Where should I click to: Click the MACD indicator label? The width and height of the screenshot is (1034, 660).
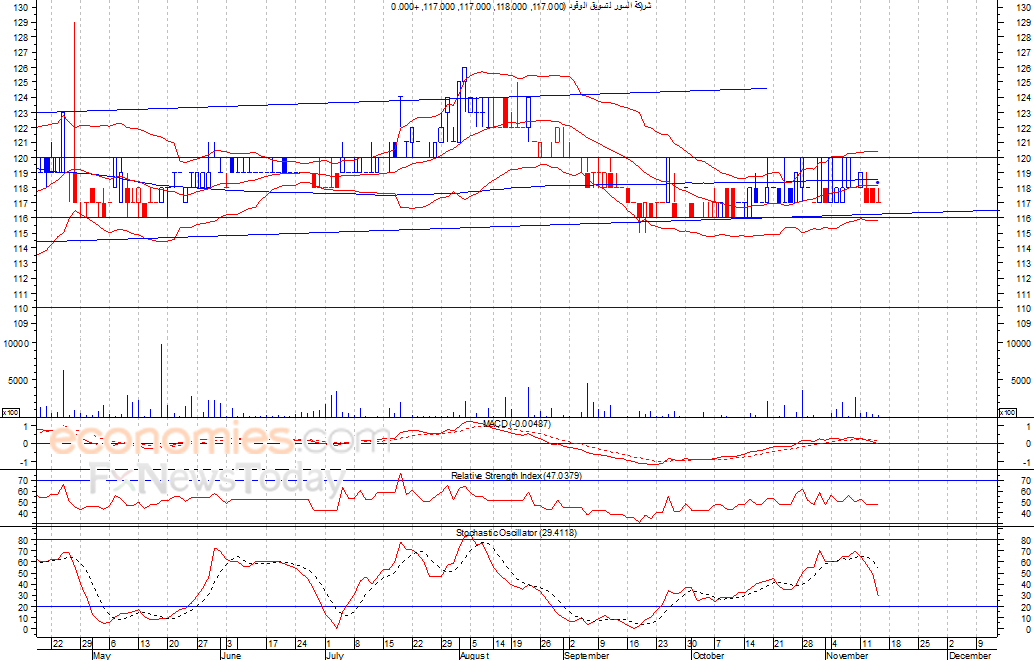516,424
